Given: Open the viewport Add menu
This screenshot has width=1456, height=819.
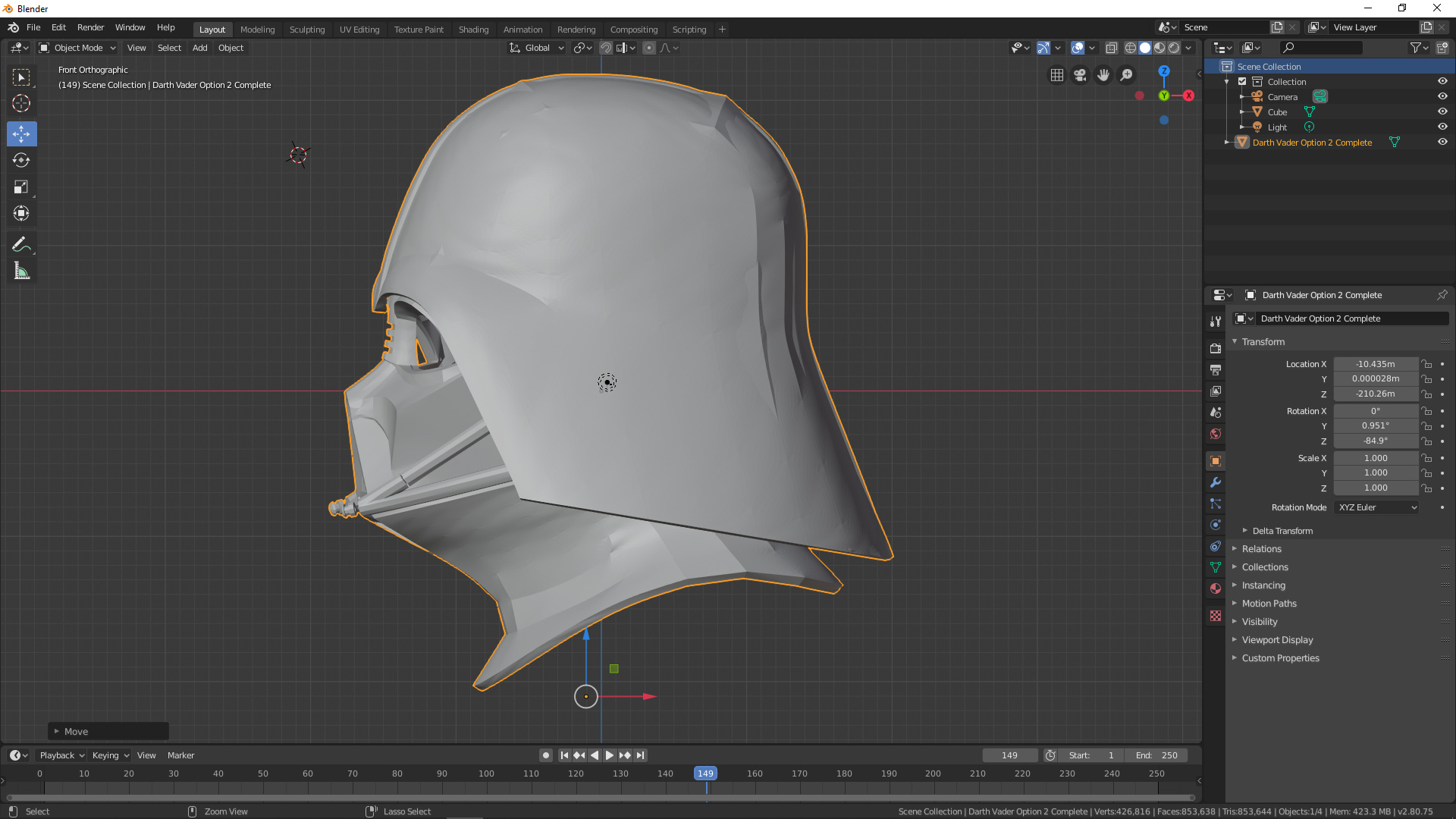Looking at the screenshot, I should click(x=199, y=48).
